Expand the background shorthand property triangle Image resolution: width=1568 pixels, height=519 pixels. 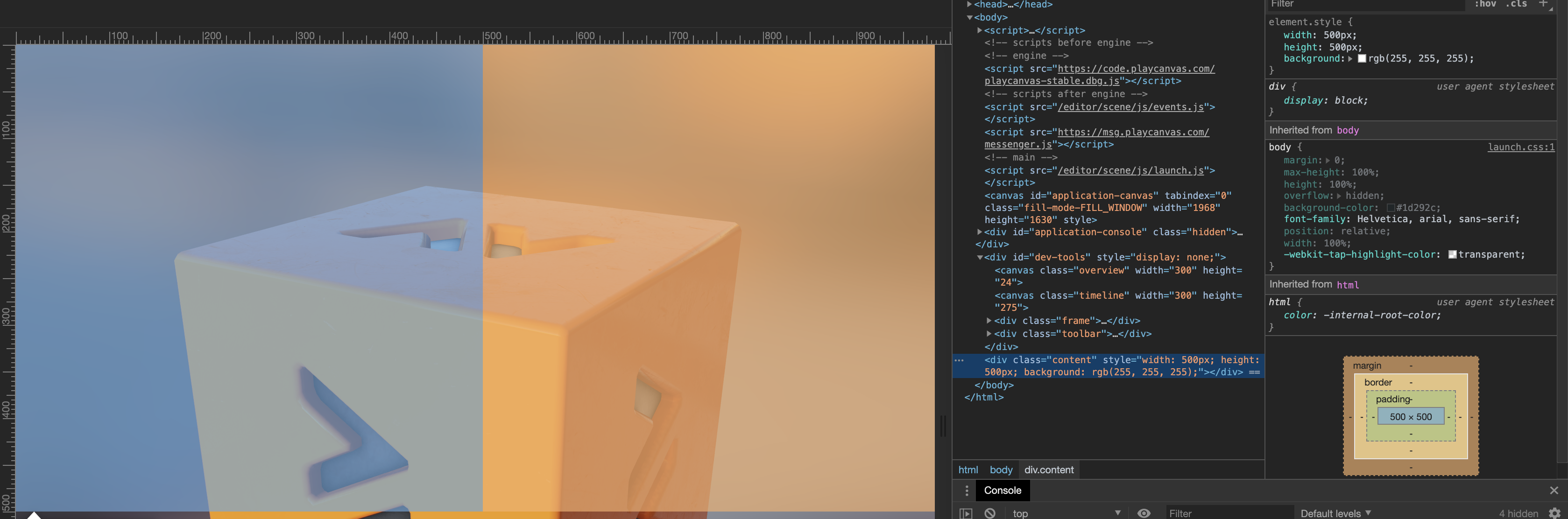point(1350,59)
